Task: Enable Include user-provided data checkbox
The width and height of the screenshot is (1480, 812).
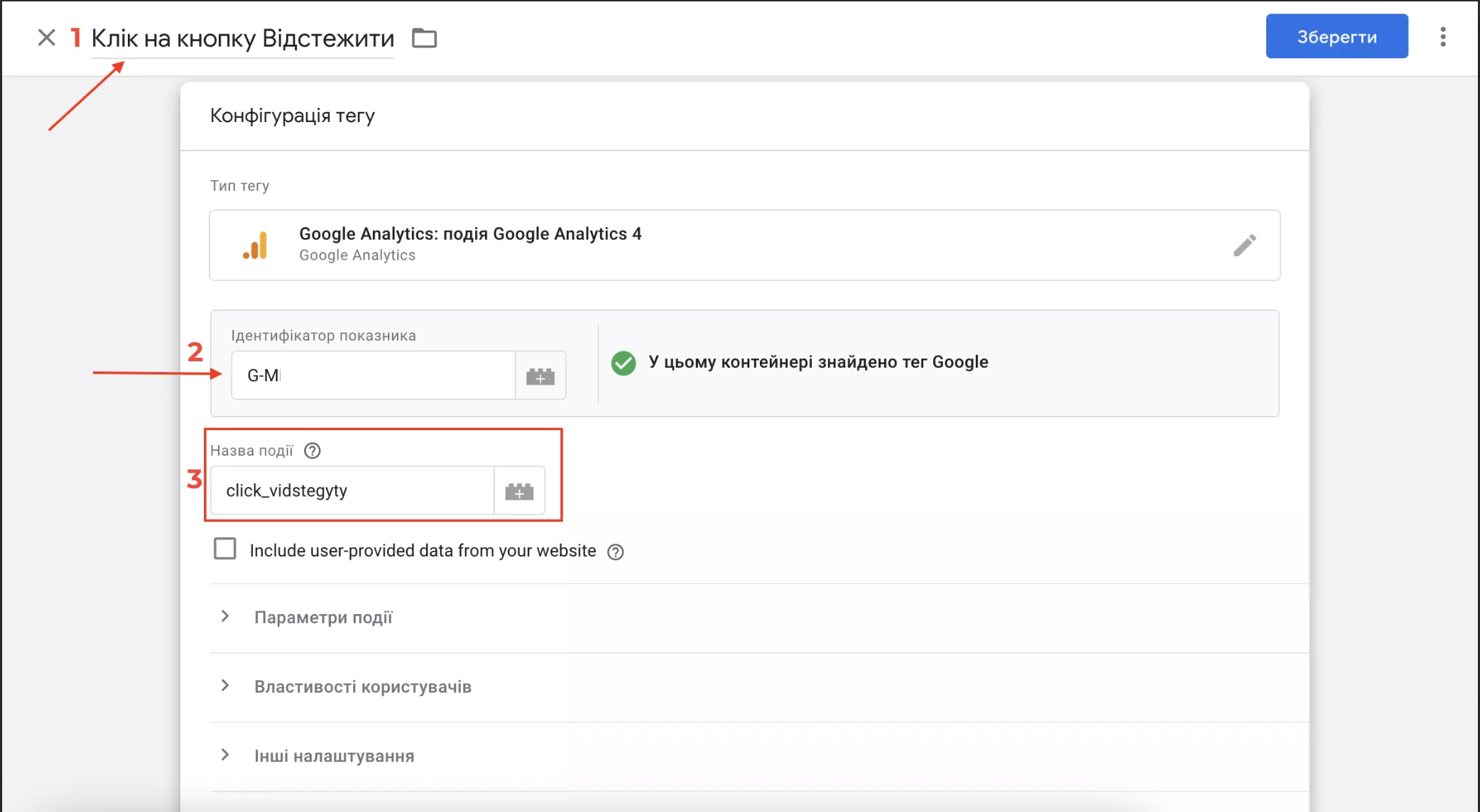Action: tap(225, 549)
